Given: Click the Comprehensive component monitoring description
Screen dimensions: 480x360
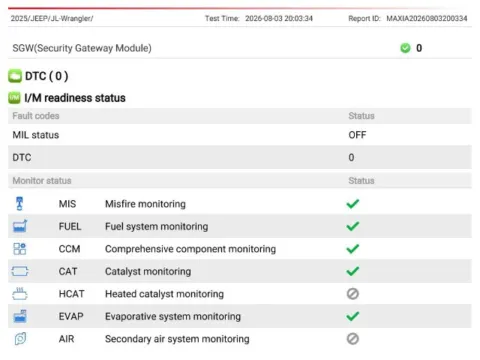Looking at the screenshot, I should (x=190, y=249).
